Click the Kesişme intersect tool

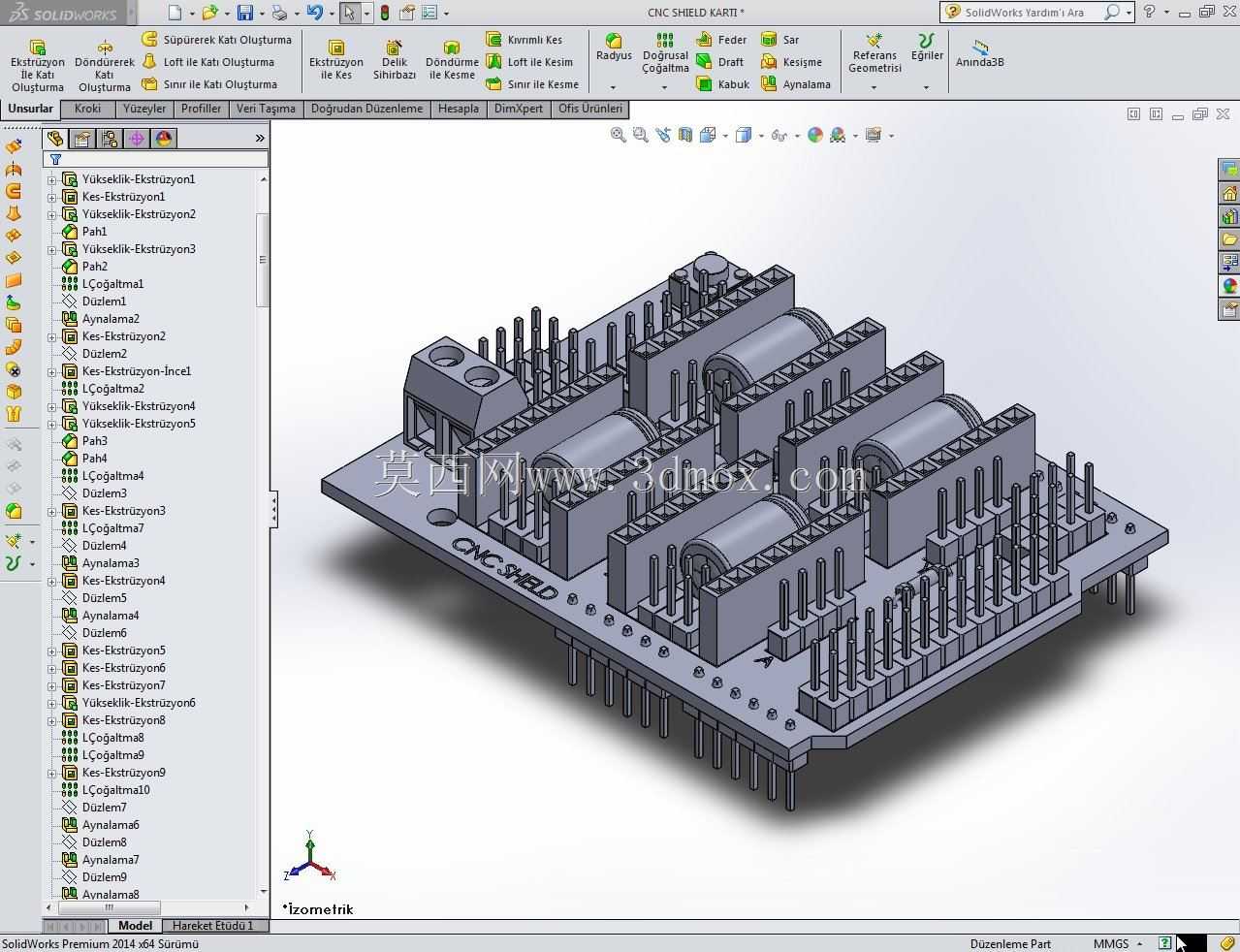point(791,62)
